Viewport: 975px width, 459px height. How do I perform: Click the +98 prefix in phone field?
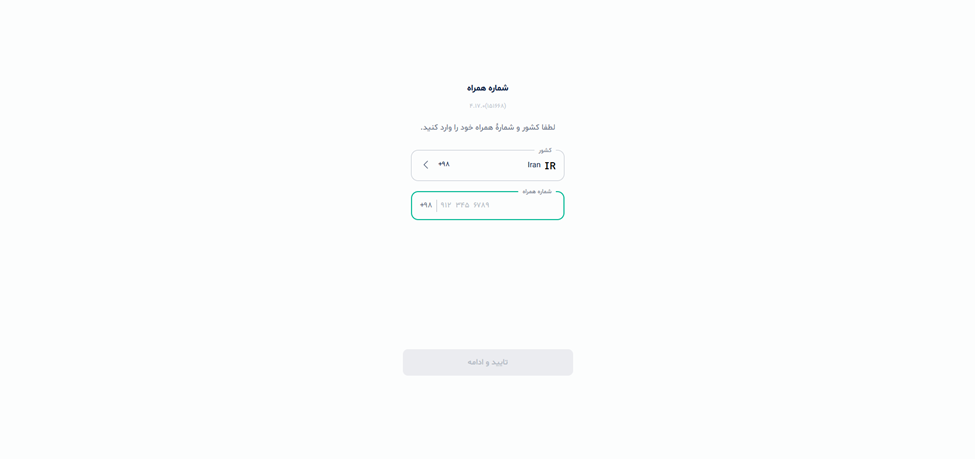pyautogui.click(x=426, y=206)
